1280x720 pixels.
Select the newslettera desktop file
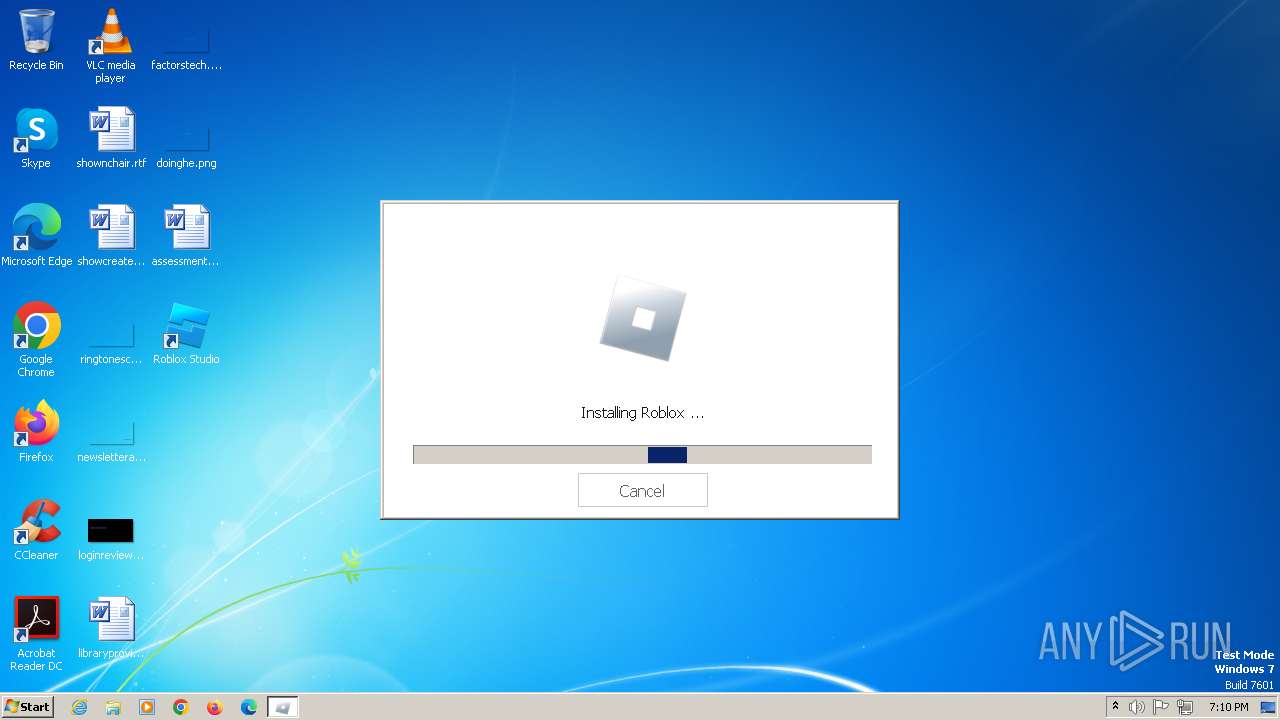pos(111,440)
